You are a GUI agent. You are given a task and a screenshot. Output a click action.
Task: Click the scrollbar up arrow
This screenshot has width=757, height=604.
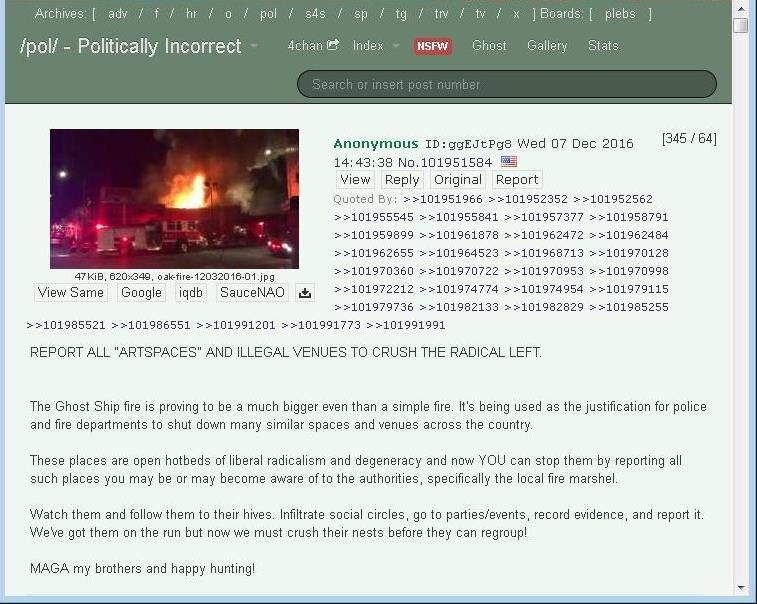(740, 8)
